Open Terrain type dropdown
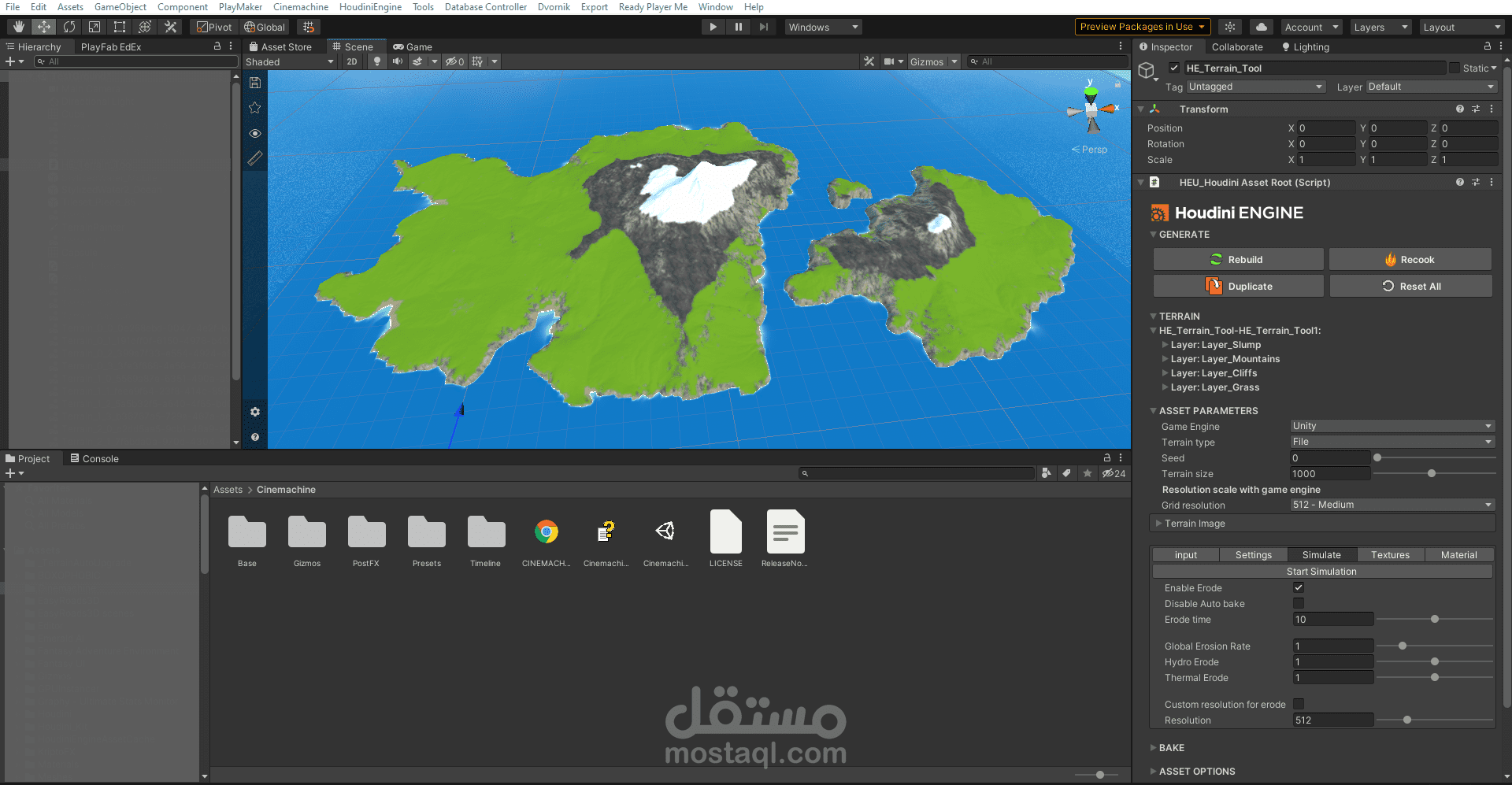Screen dimensions: 1512x785 1392,442
